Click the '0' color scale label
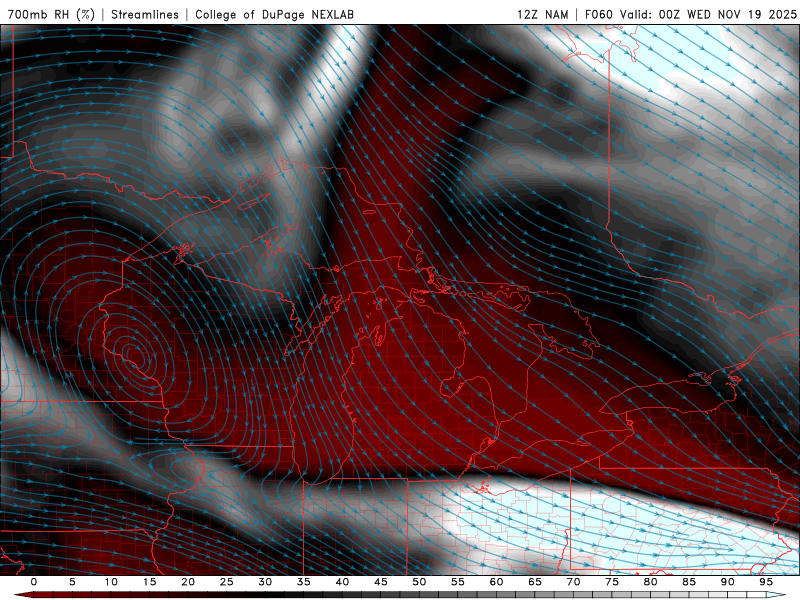Screen dimensions: 800x600 34,582
